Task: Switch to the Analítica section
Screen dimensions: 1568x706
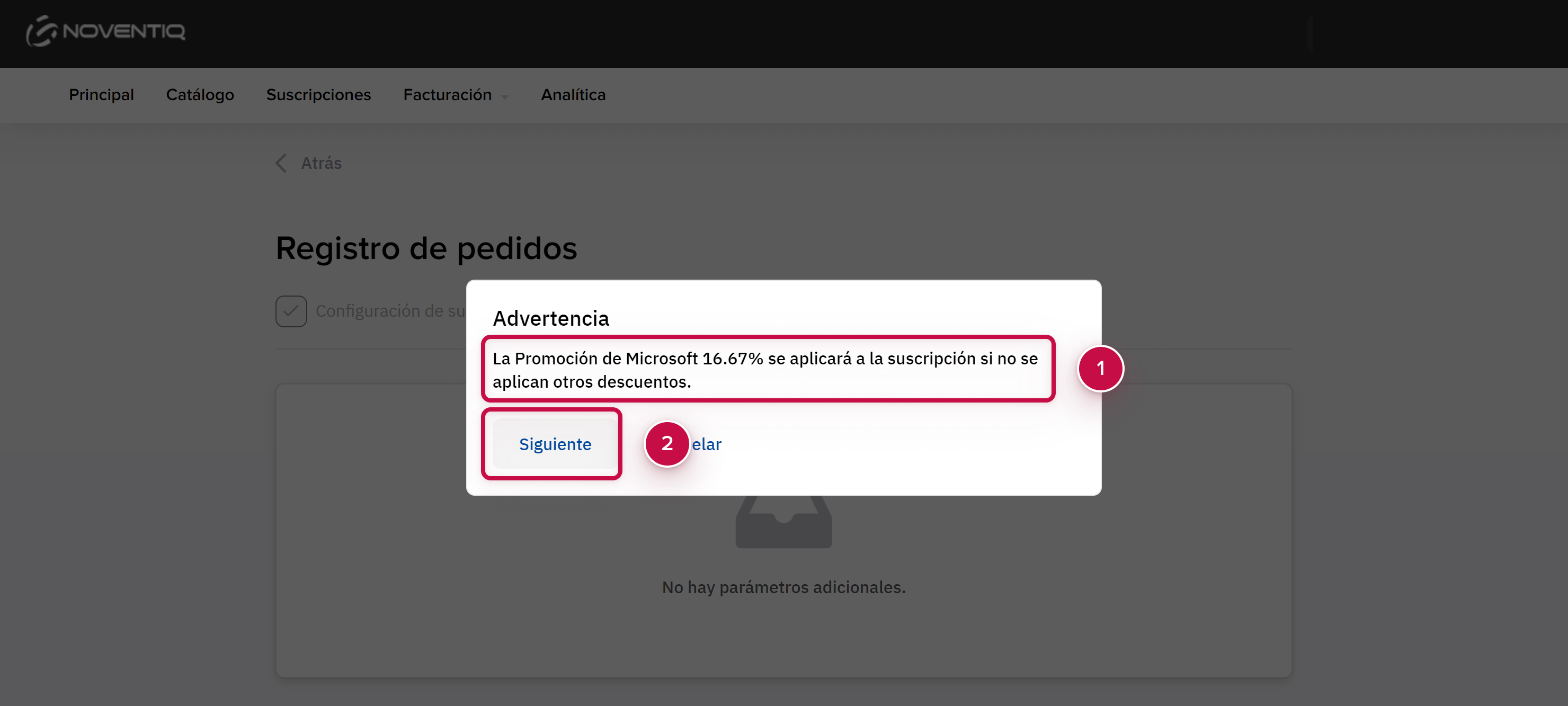Action: coord(573,95)
